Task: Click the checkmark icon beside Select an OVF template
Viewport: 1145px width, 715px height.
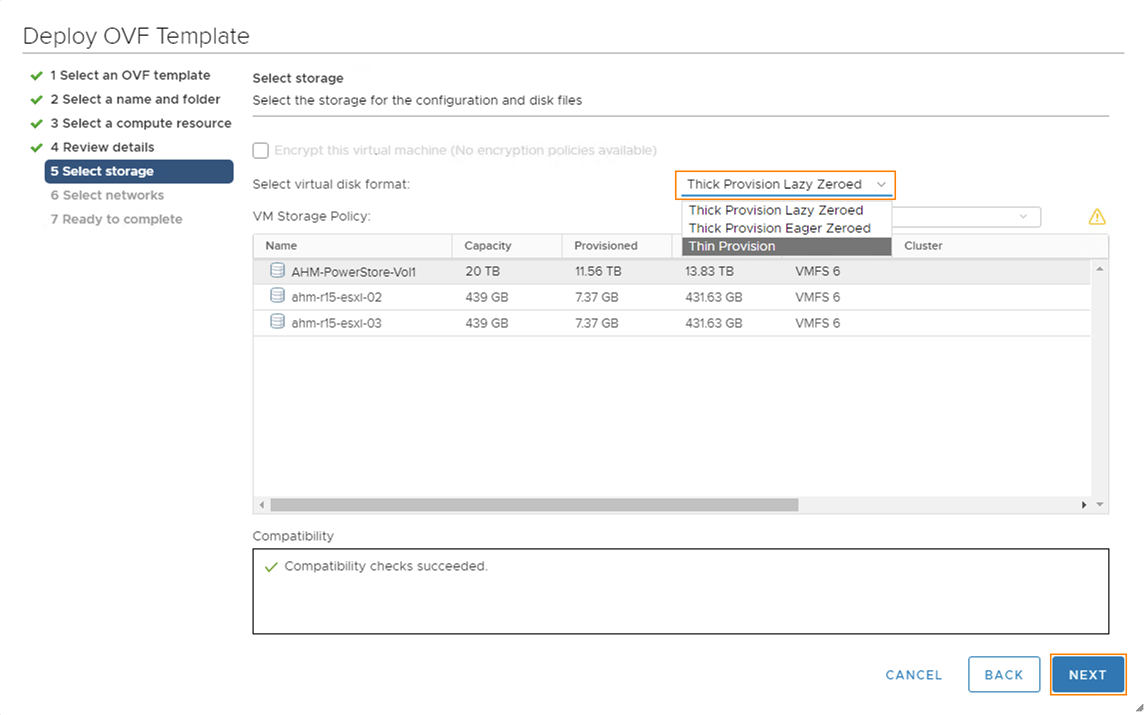Action: coord(36,75)
